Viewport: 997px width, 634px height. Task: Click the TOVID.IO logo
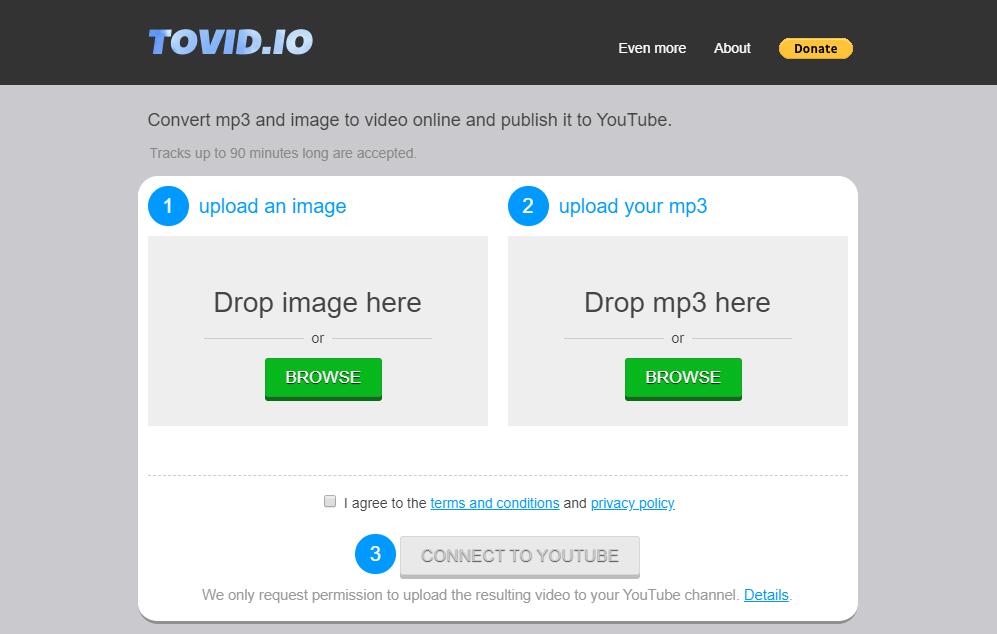231,42
